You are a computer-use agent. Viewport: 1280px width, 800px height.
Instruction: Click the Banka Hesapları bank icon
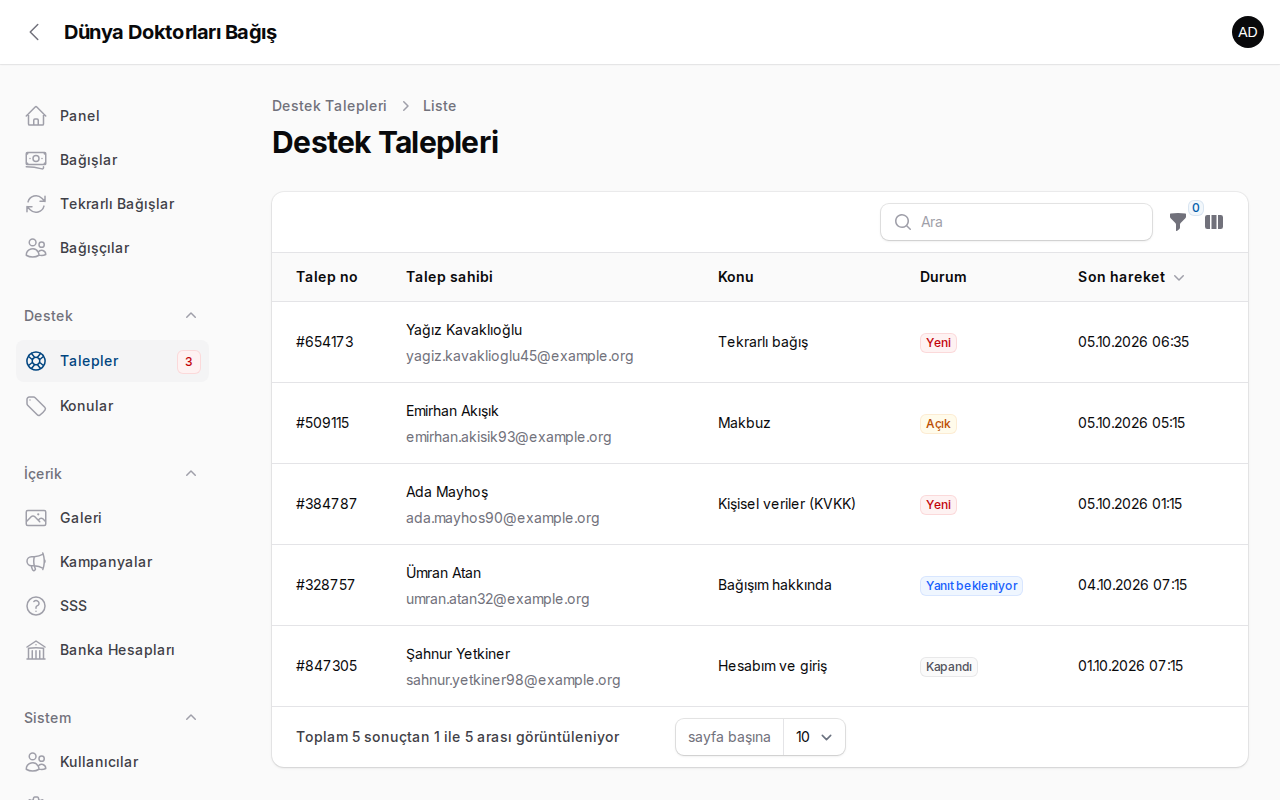(36, 650)
